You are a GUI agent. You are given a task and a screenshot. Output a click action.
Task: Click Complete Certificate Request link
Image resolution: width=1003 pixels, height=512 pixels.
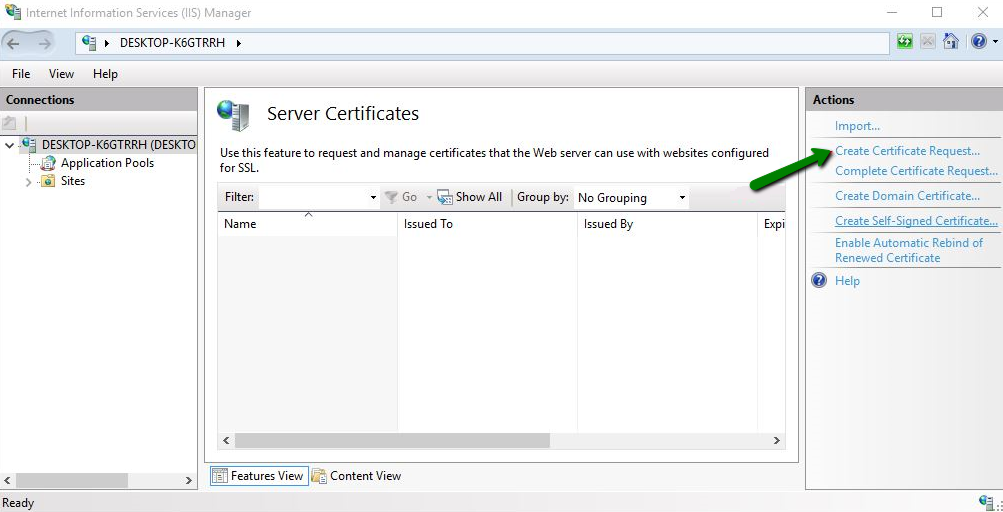point(916,171)
